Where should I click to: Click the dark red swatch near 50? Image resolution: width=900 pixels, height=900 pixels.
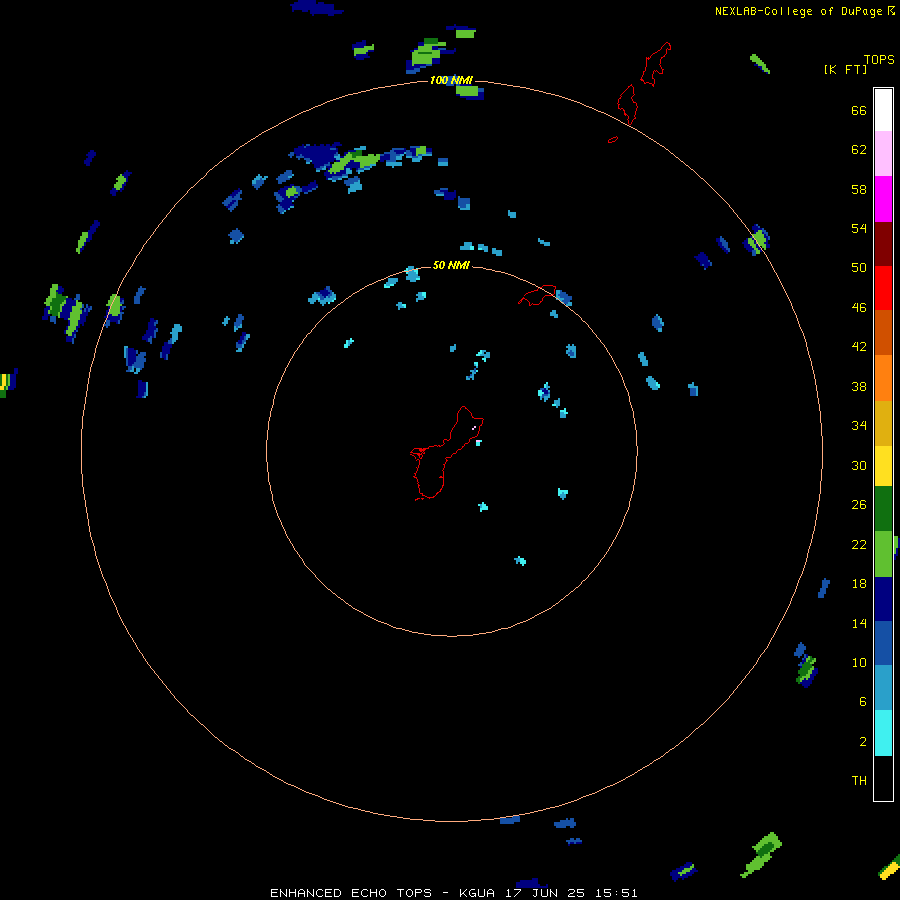883,244
